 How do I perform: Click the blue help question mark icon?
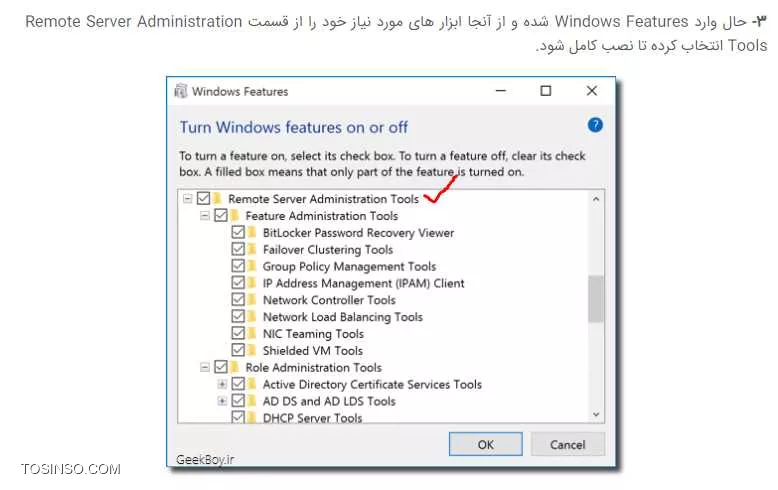[x=595, y=125]
